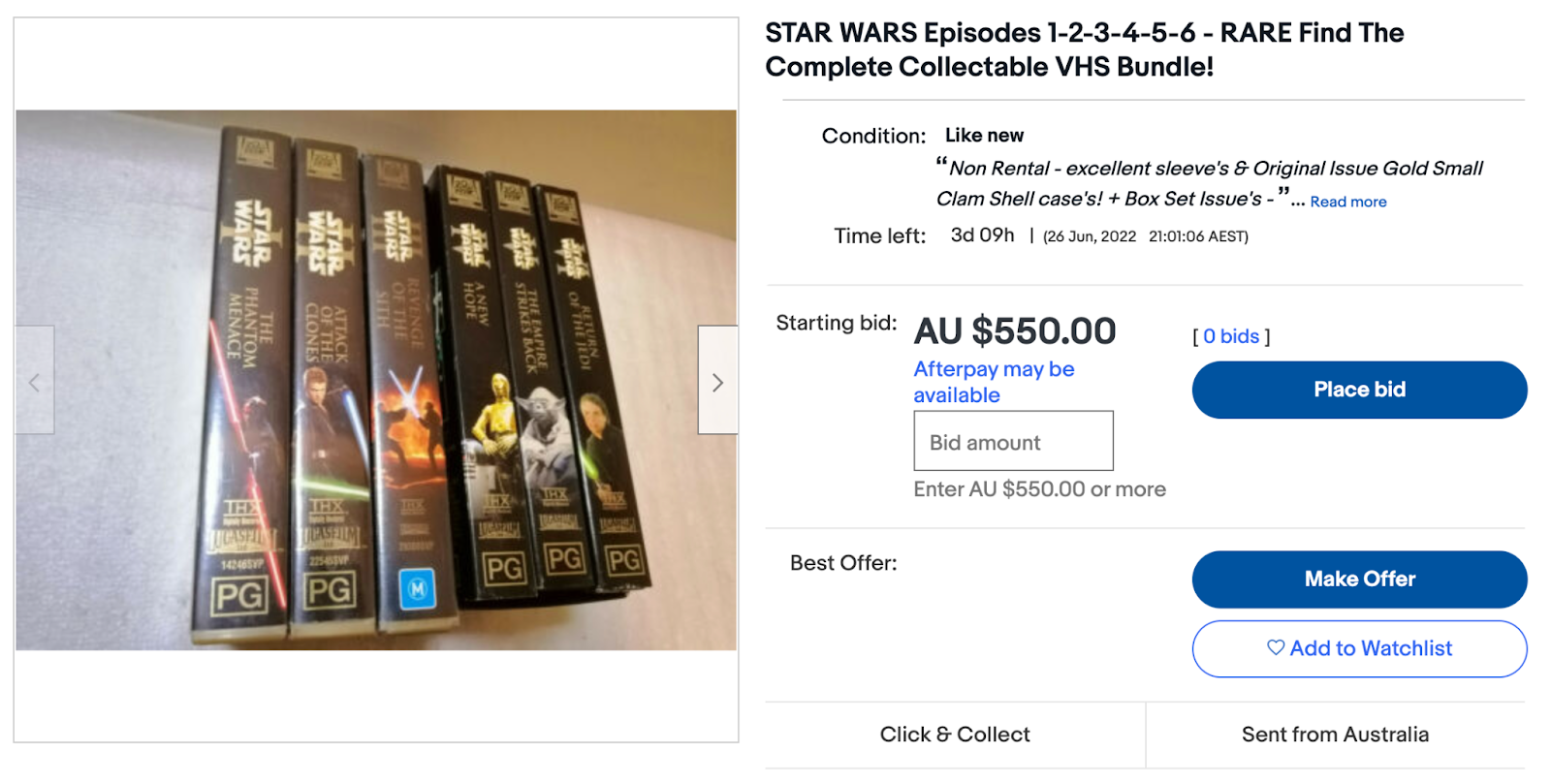
Task: Show the previous listing photo
Action: click(34, 381)
